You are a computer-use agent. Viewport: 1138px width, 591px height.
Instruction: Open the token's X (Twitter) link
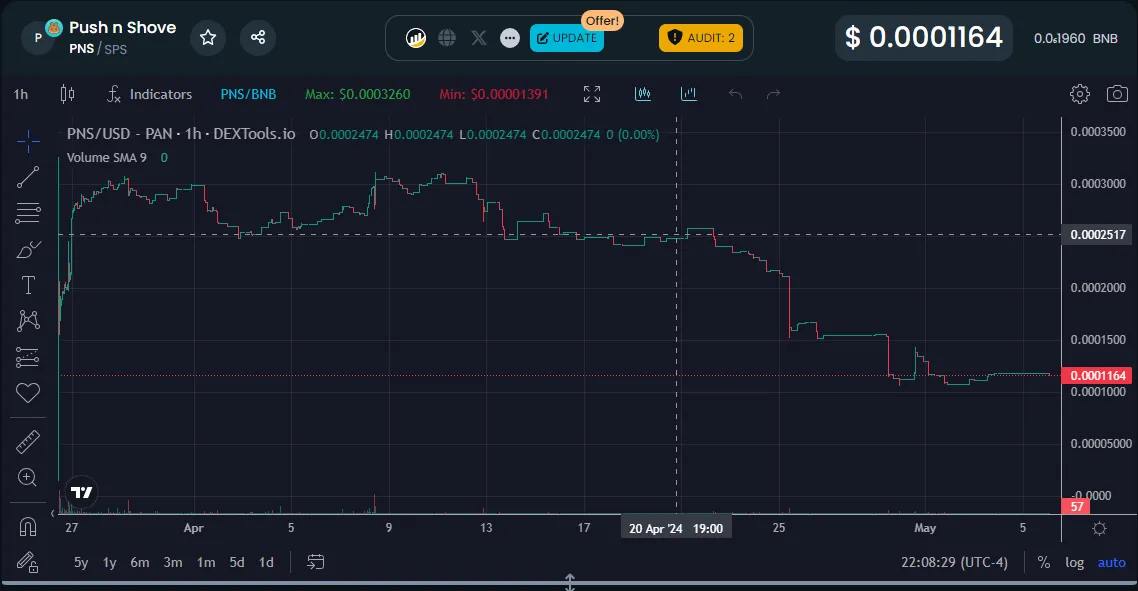tap(479, 38)
